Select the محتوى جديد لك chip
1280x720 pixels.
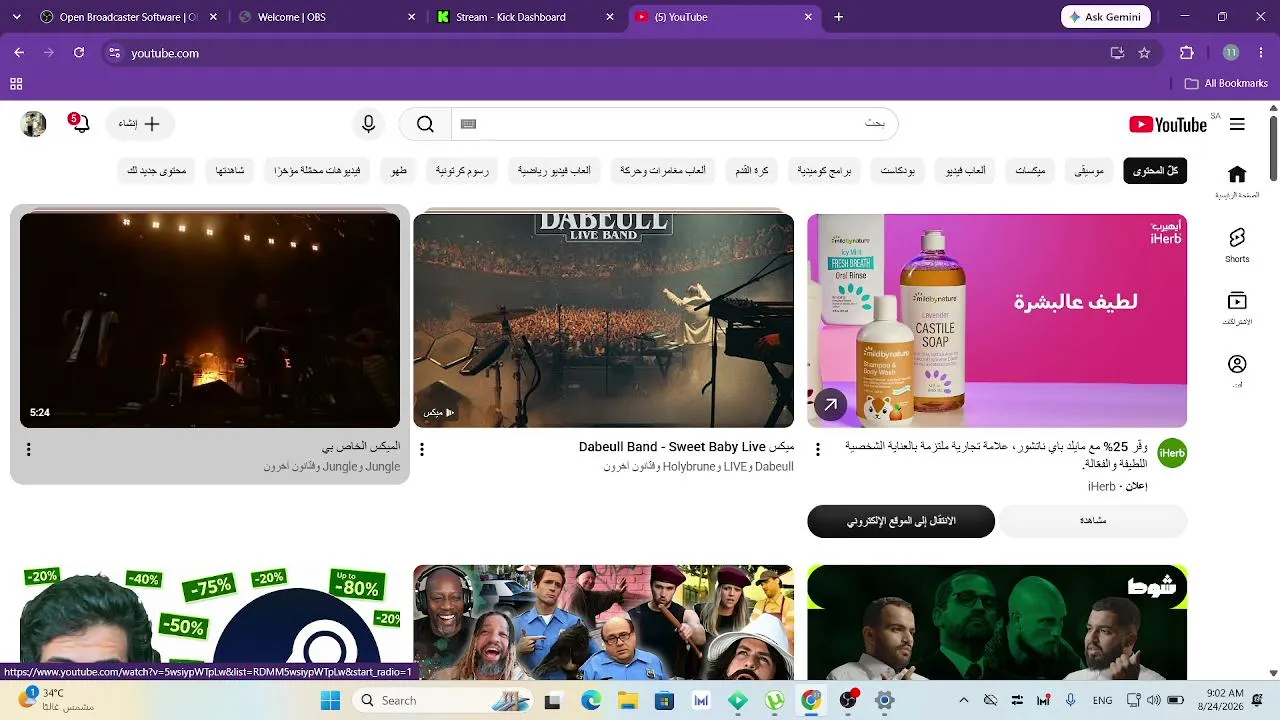click(x=157, y=171)
